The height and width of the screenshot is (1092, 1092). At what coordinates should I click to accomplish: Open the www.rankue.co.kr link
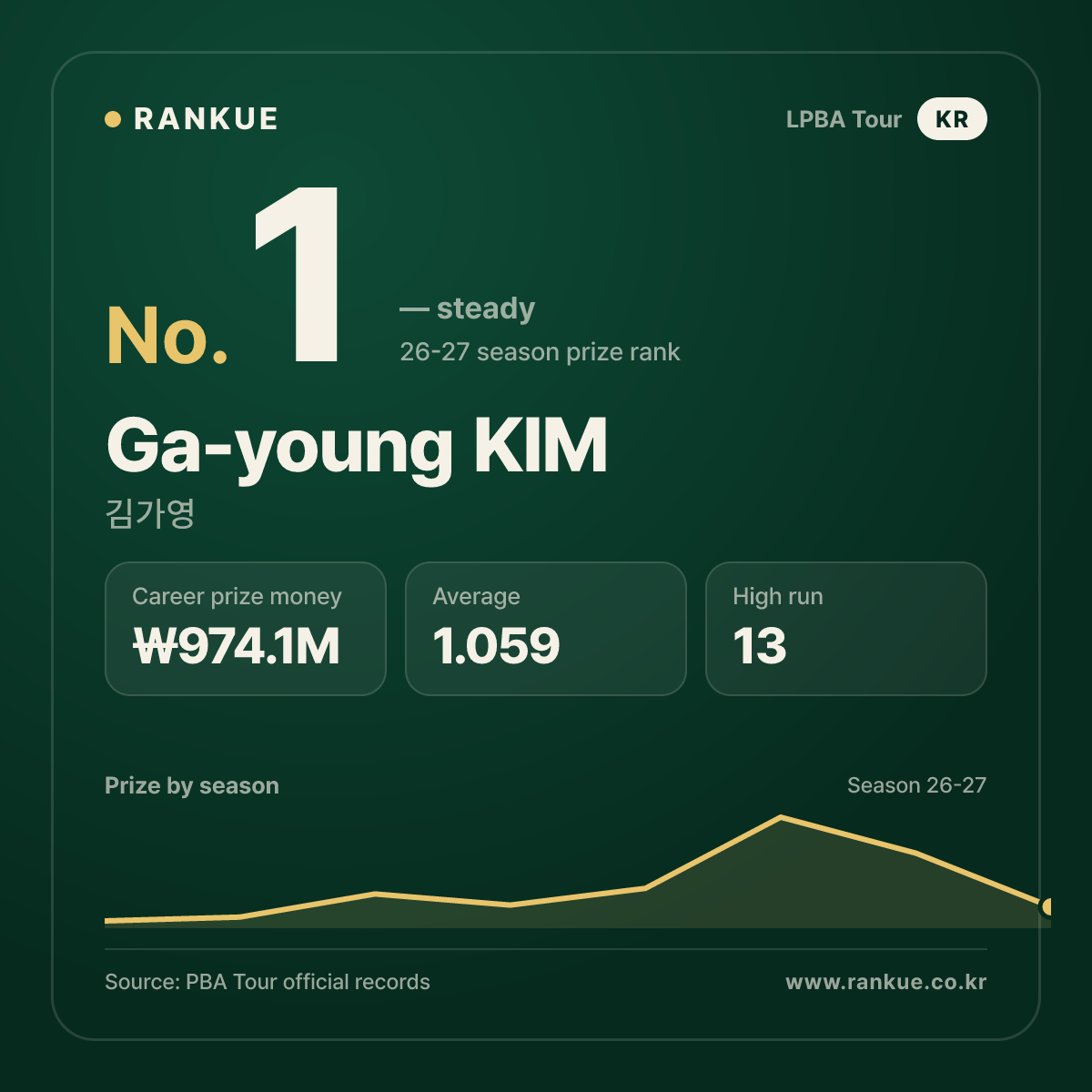click(x=886, y=982)
